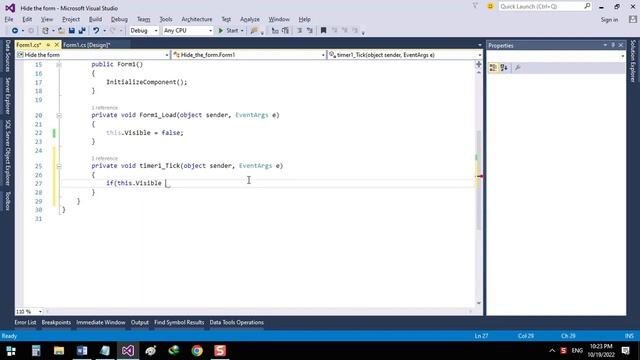640x360 pixels.
Task: Toggle a bookmark with the bookmark icon
Action: tap(323, 31)
